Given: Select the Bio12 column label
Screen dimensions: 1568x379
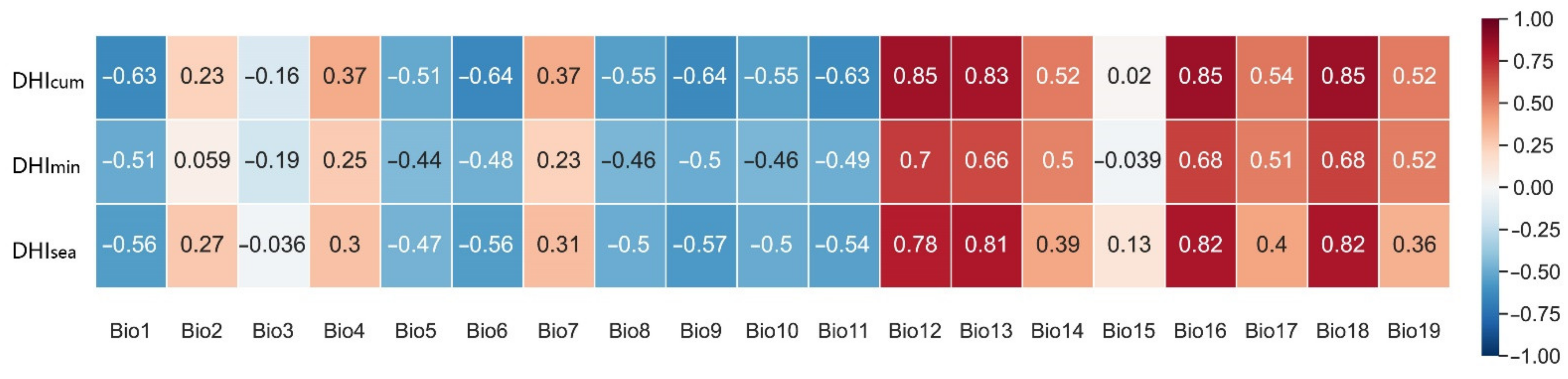Looking at the screenshot, I should click(914, 331).
